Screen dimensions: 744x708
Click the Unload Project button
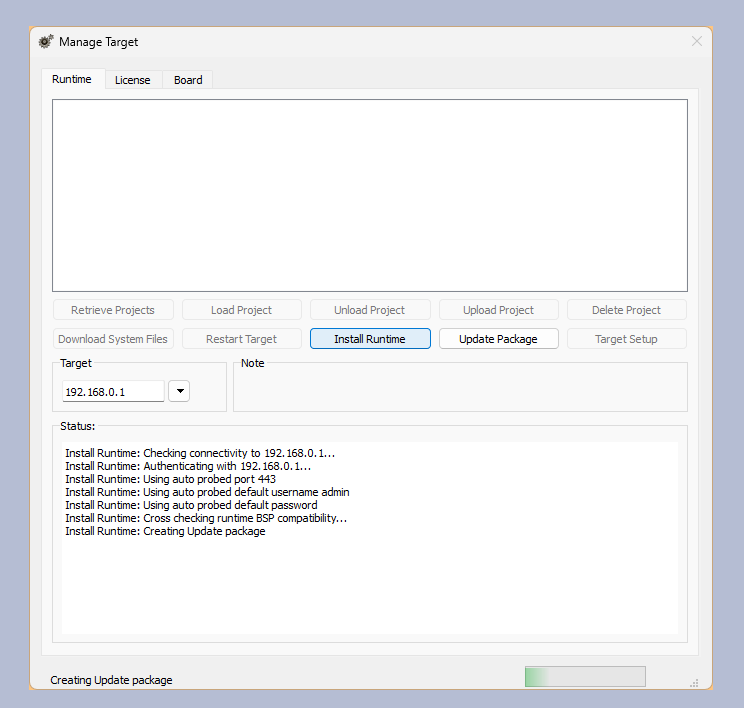point(370,310)
